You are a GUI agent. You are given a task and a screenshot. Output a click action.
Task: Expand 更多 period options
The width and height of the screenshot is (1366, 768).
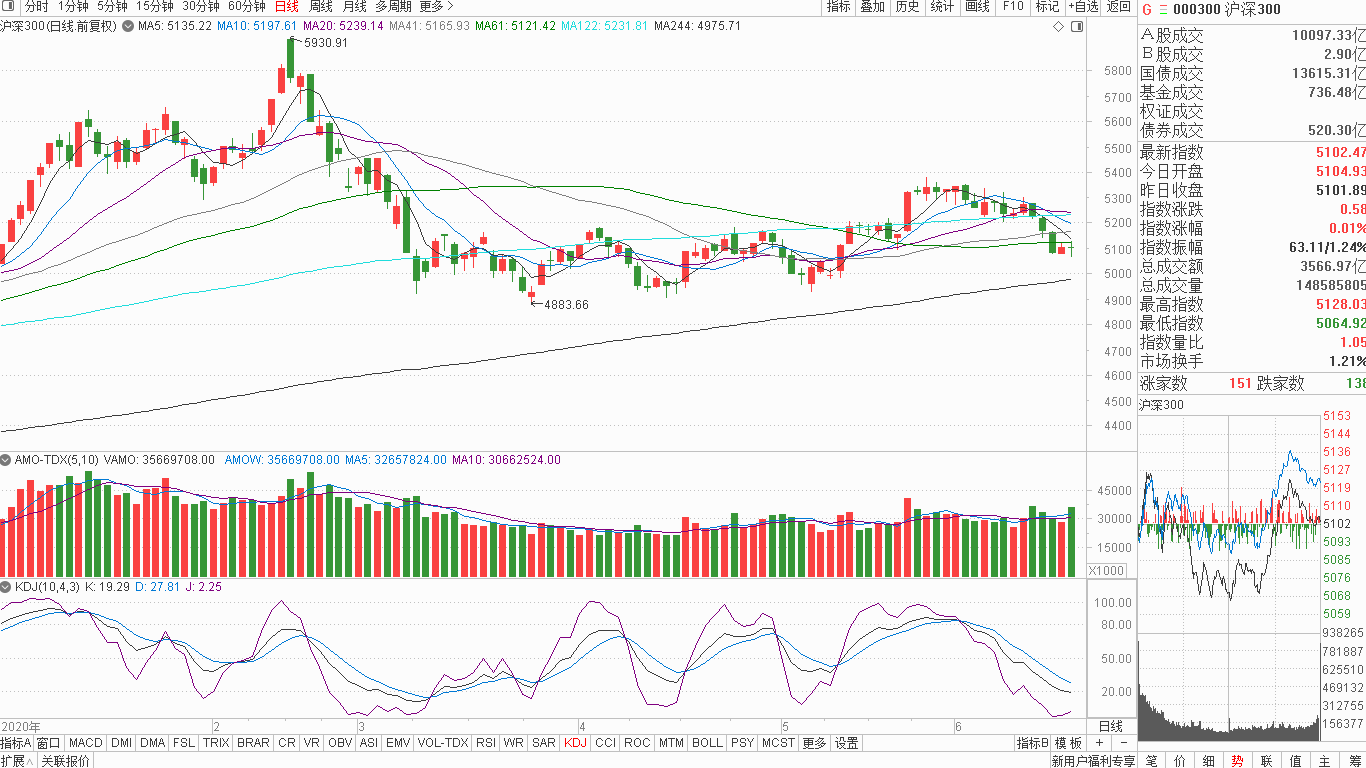coord(437,7)
